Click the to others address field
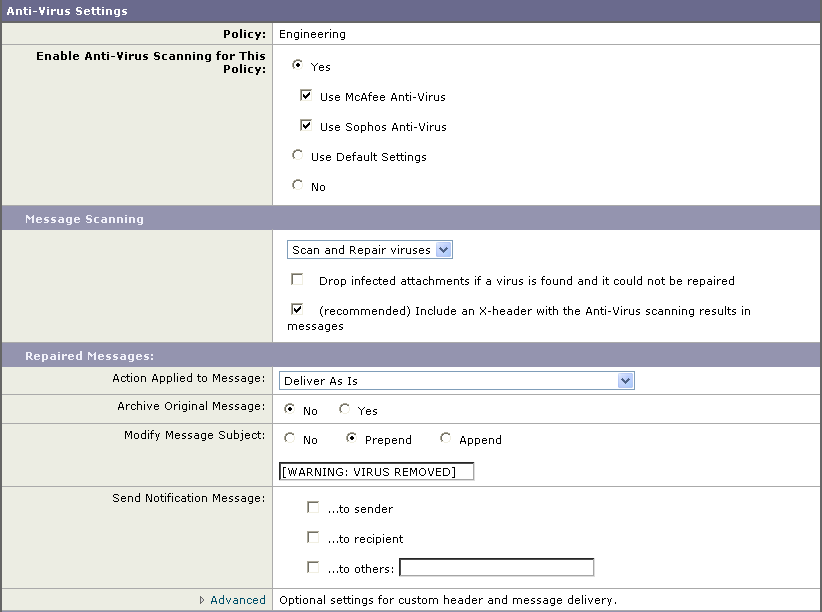This screenshot has height=612, width=822. pos(496,567)
